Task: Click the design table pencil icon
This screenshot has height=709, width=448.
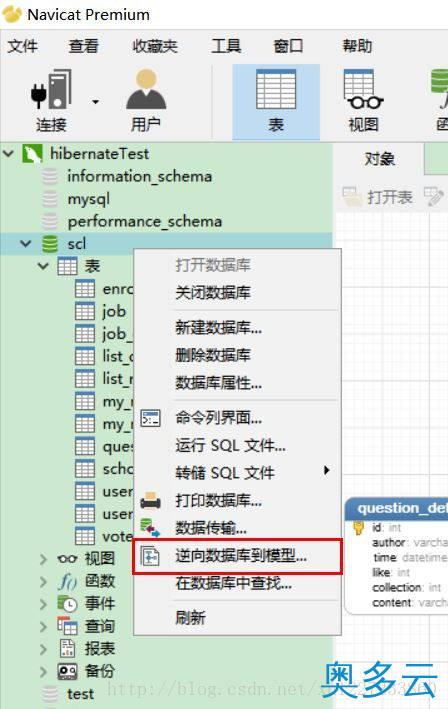Action: [x=434, y=197]
